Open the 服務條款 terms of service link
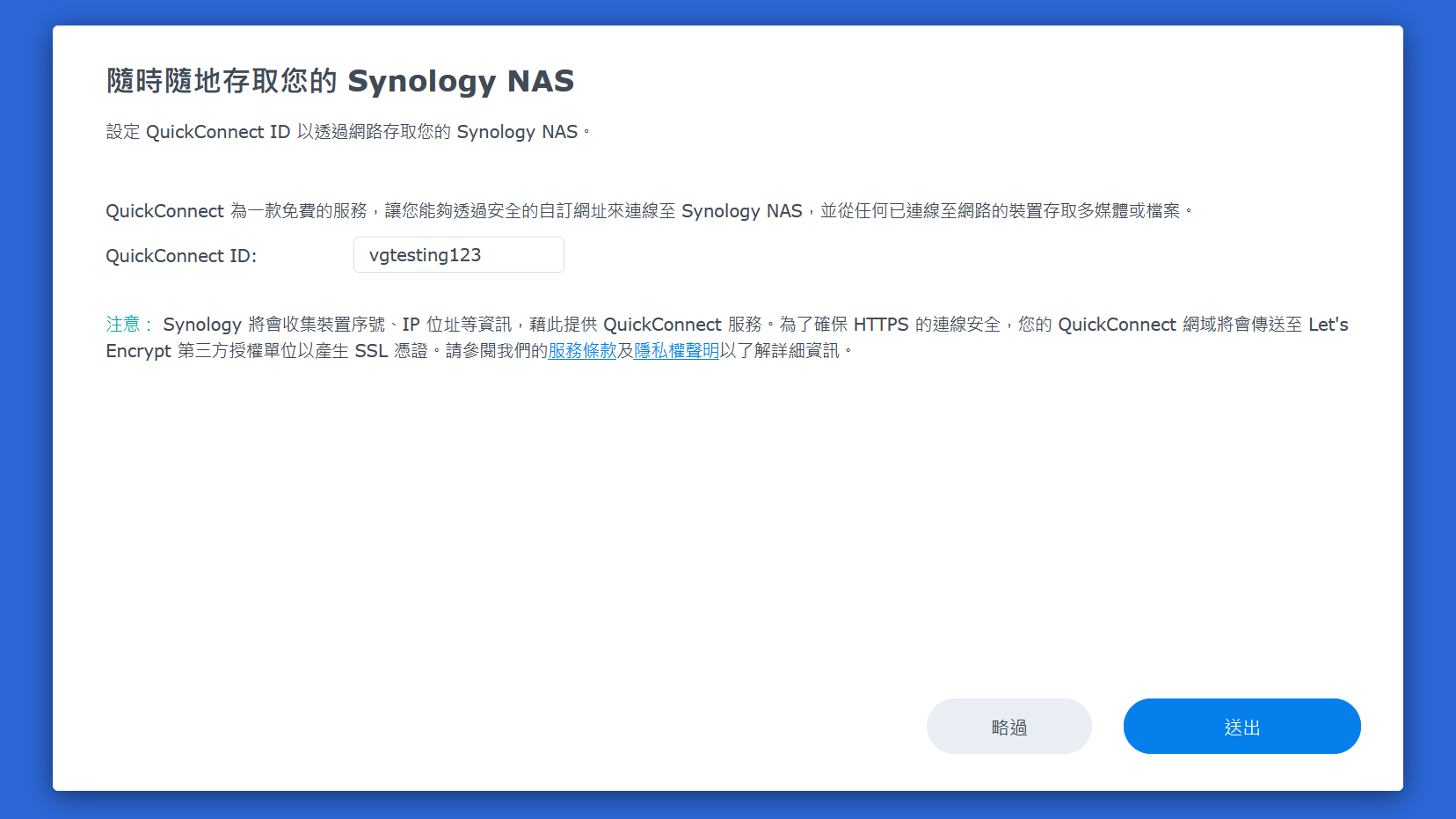This screenshot has height=819, width=1456. pyautogui.click(x=582, y=351)
